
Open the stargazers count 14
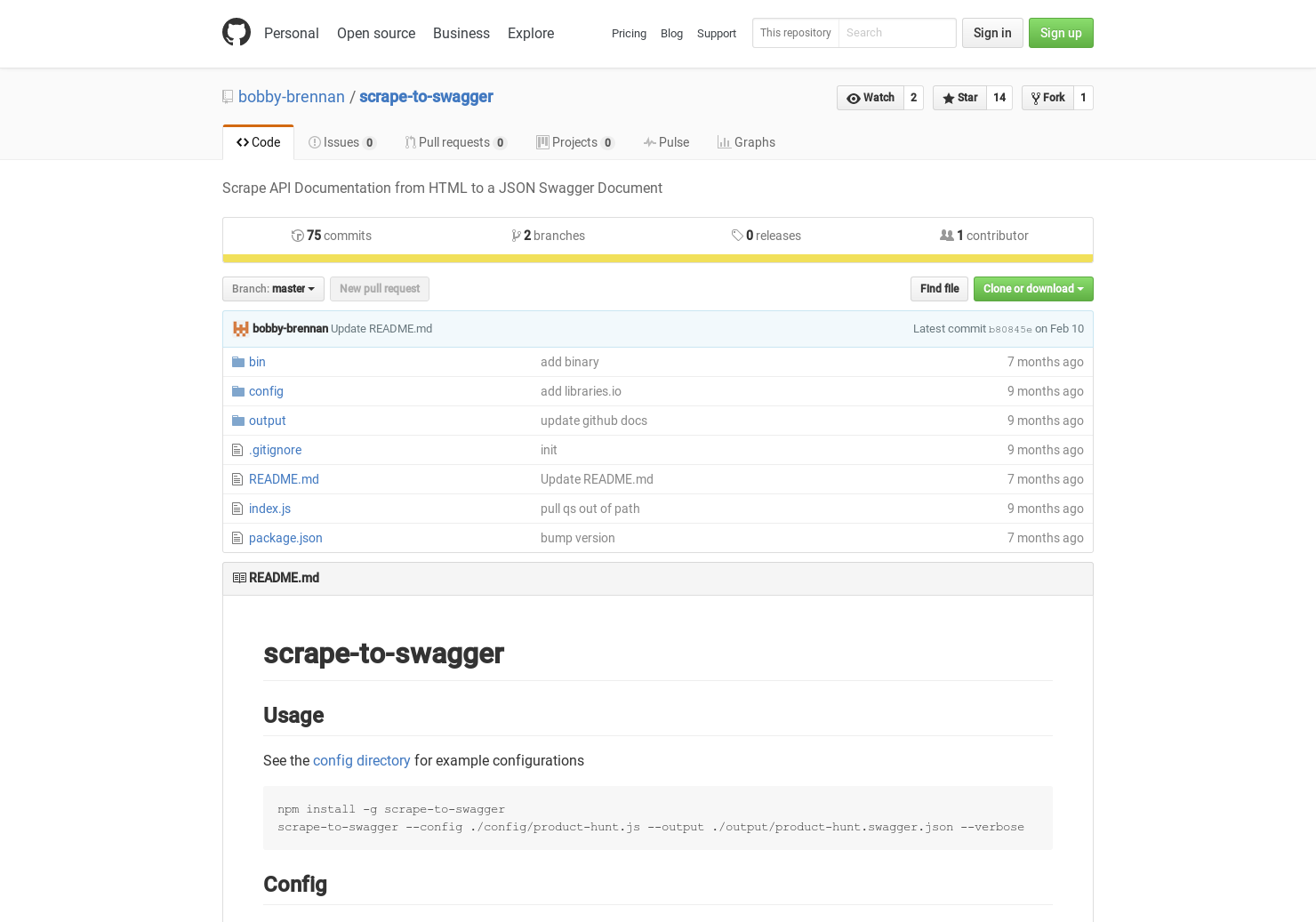click(999, 98)
